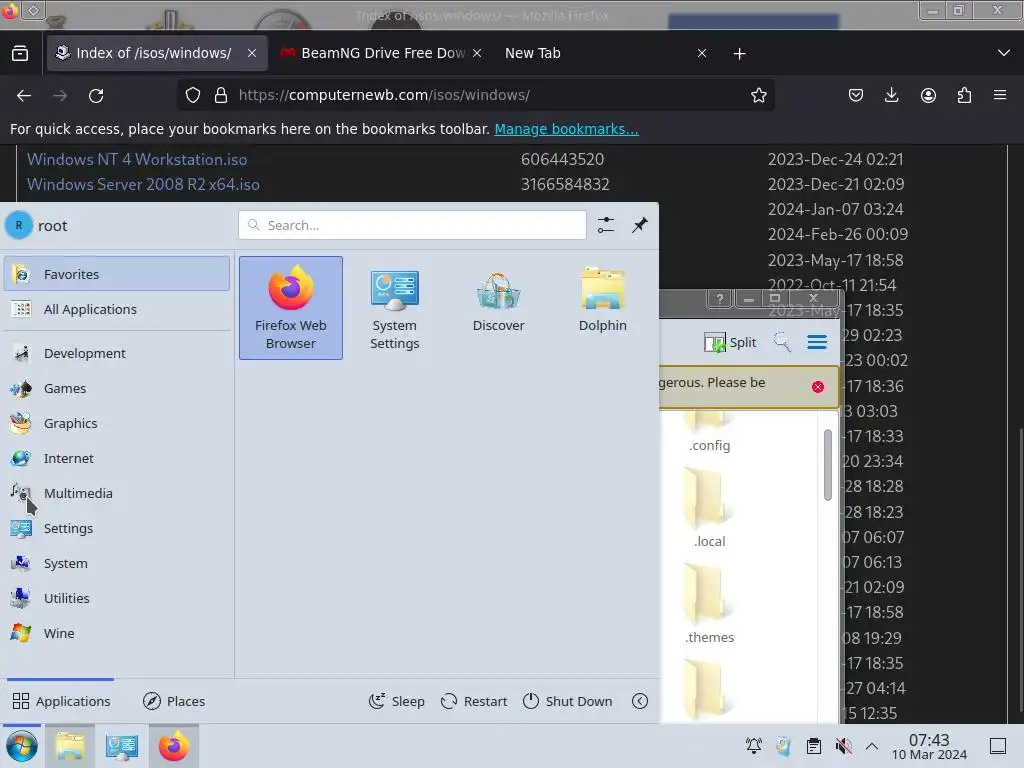
Task: Switch to the Applications tab
Action: [x=61, y=701]
